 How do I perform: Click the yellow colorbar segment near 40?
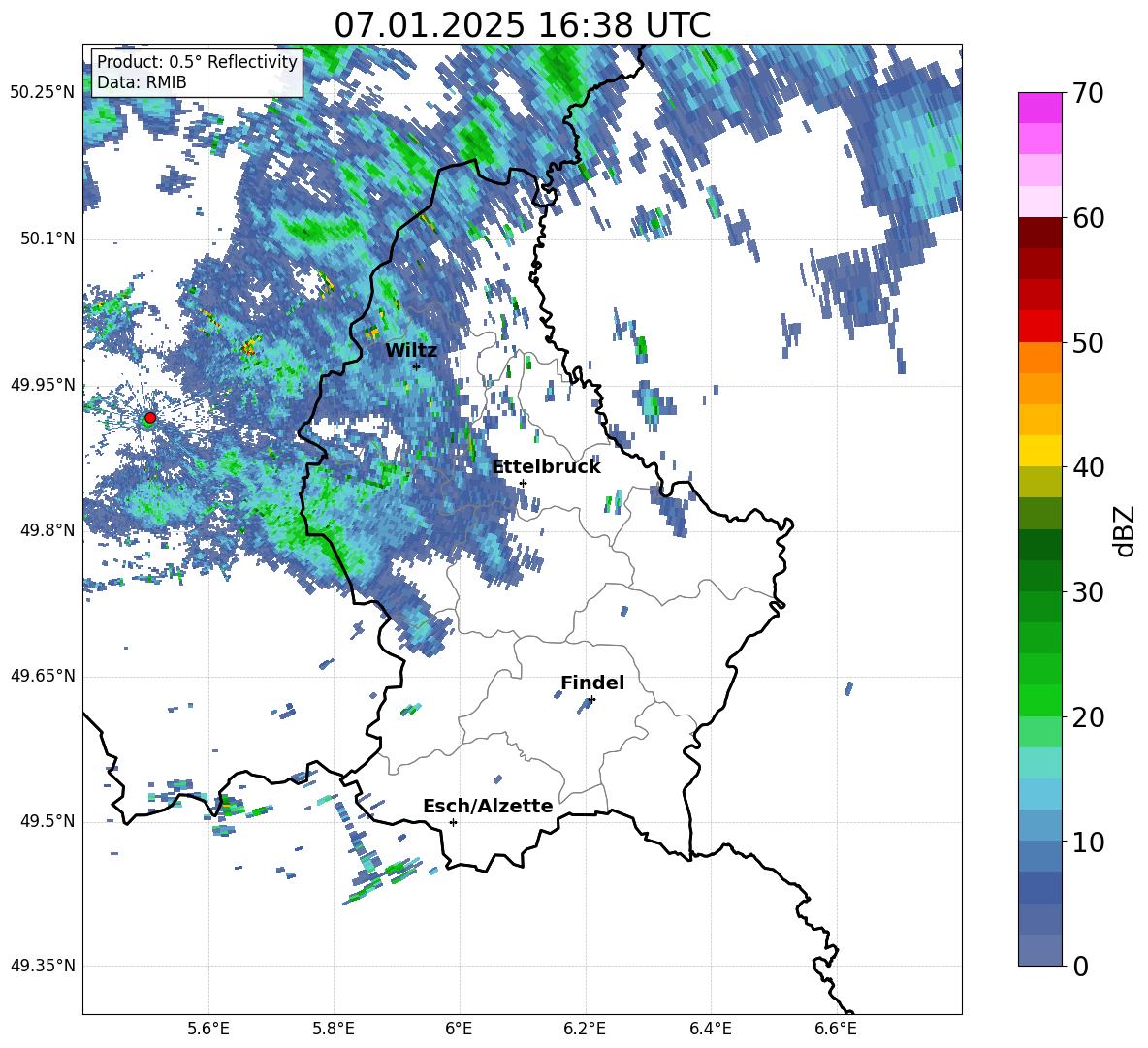coord(1040,451)
